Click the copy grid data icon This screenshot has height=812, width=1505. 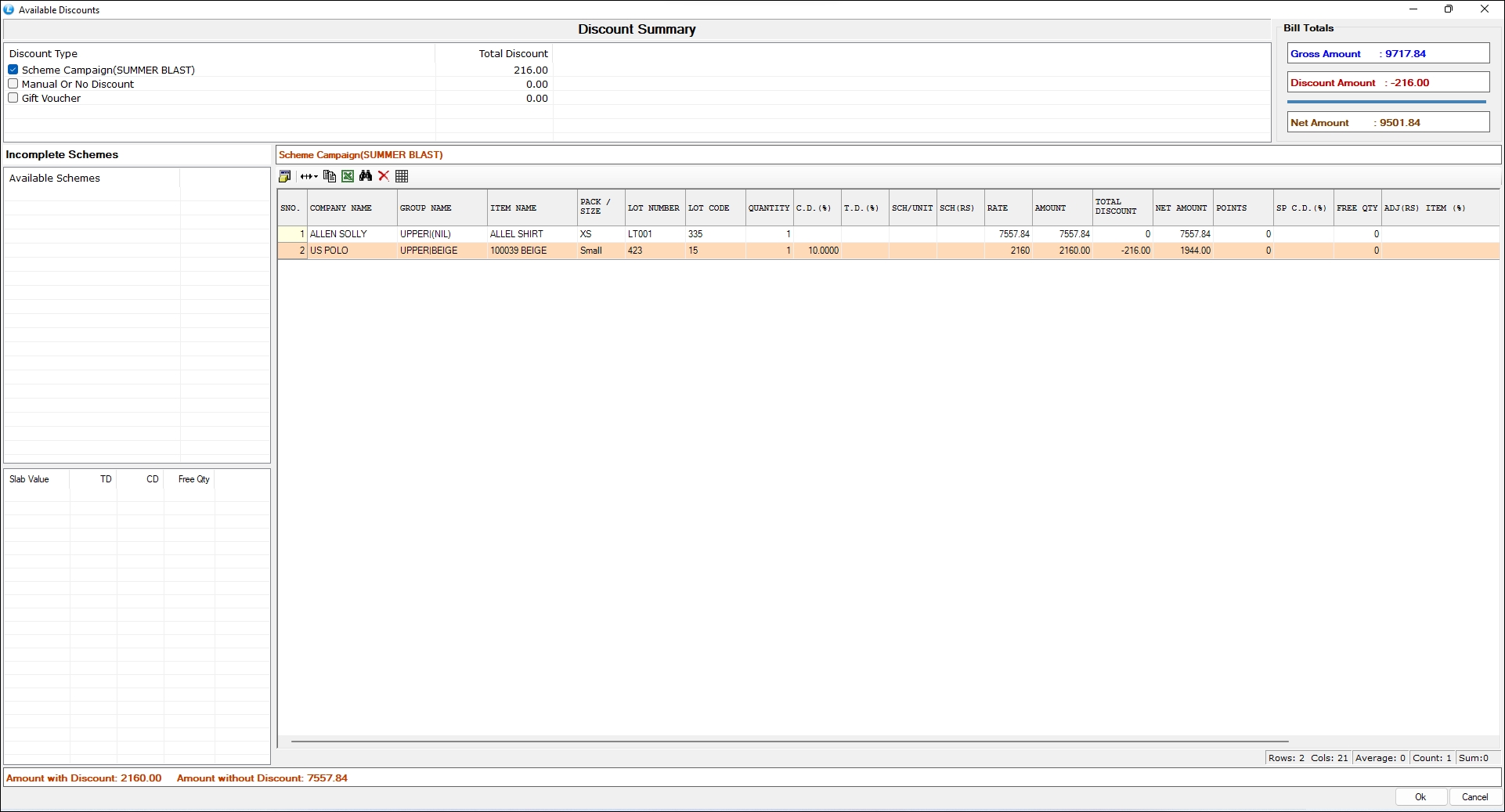[x=330, y=176]
